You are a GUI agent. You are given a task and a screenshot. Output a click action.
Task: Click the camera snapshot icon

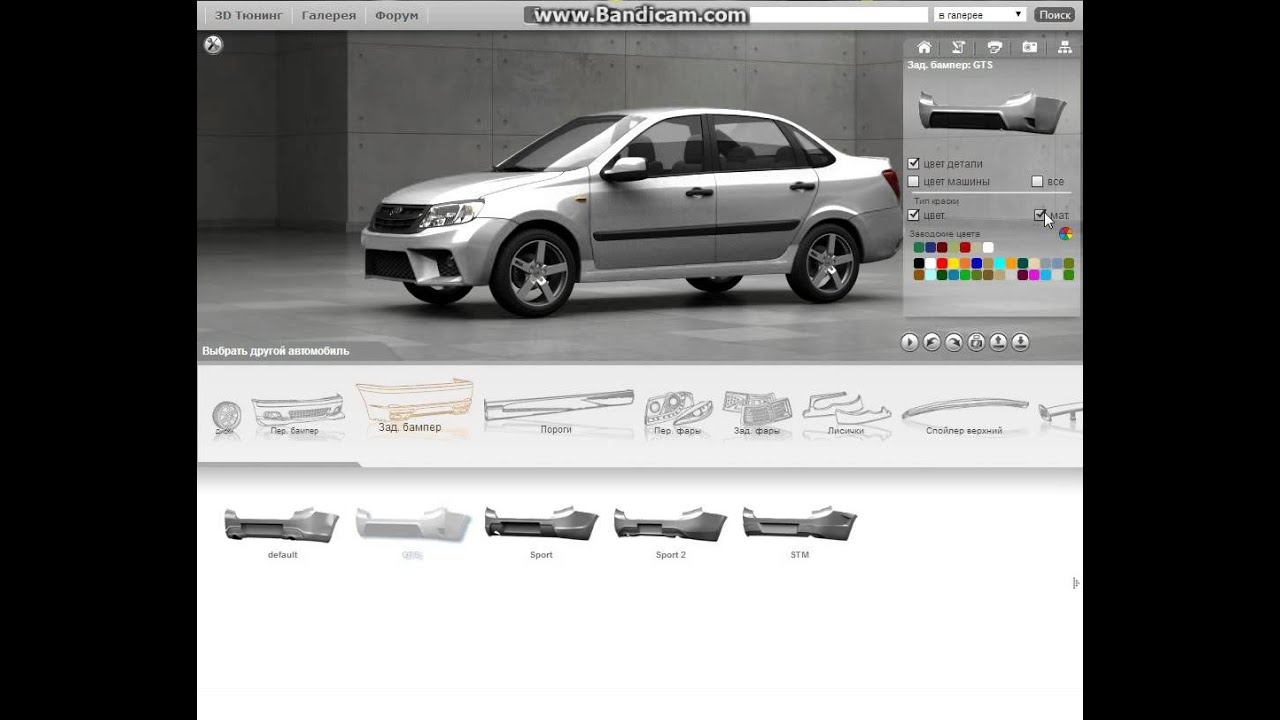pos(1030,47)
